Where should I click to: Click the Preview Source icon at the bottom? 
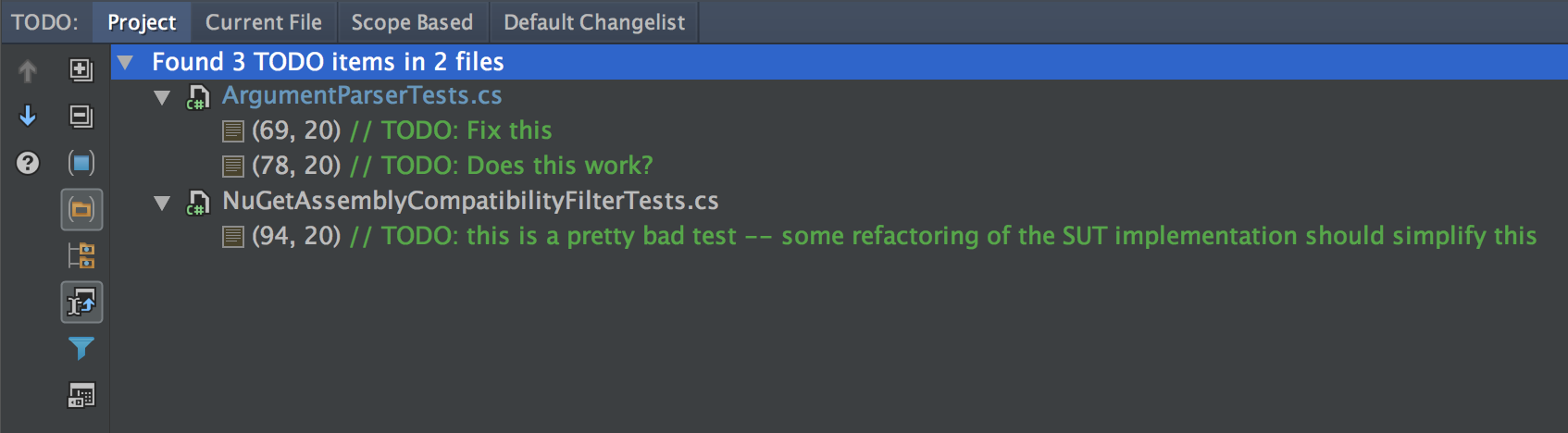(81, 395)
